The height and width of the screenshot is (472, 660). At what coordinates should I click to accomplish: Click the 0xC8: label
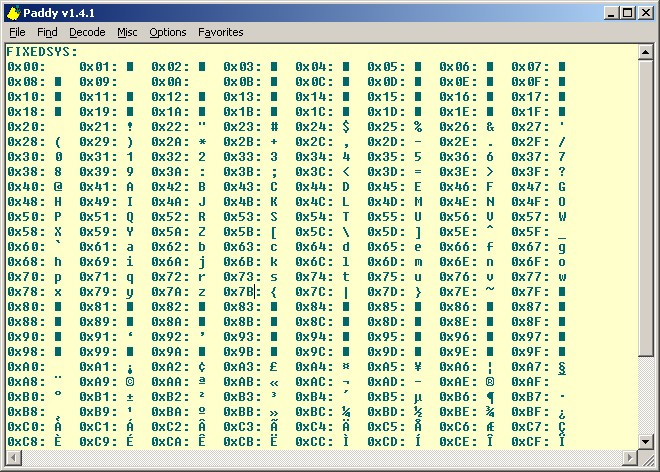pos(26,442)
